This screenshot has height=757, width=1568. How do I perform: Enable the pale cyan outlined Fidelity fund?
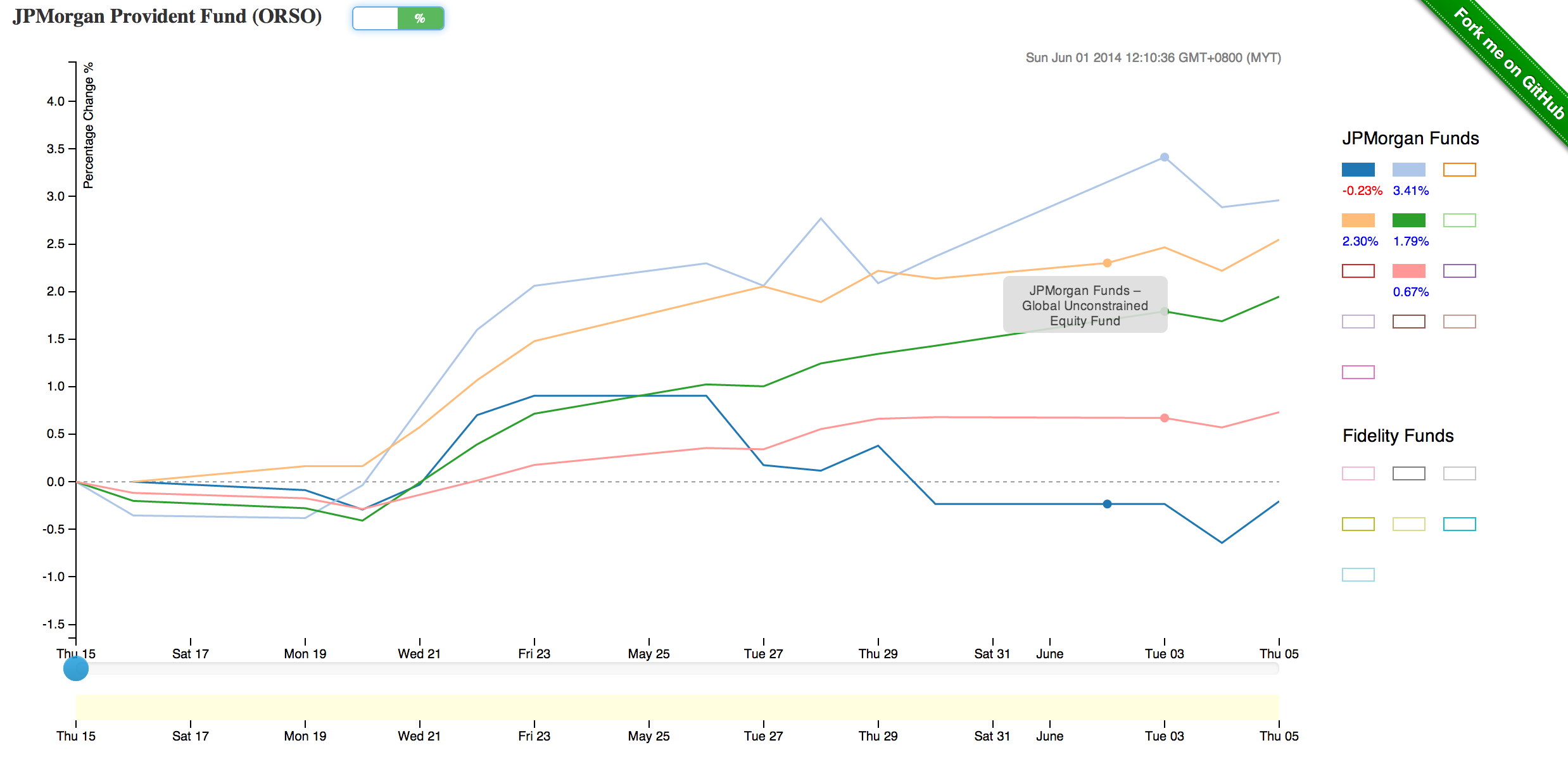pyautogui.click(x=1358, y=575)
